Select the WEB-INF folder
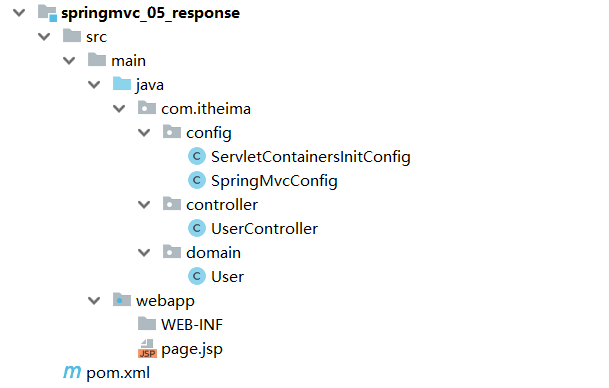This screenshot has height=388, width=609. [181, 324]
